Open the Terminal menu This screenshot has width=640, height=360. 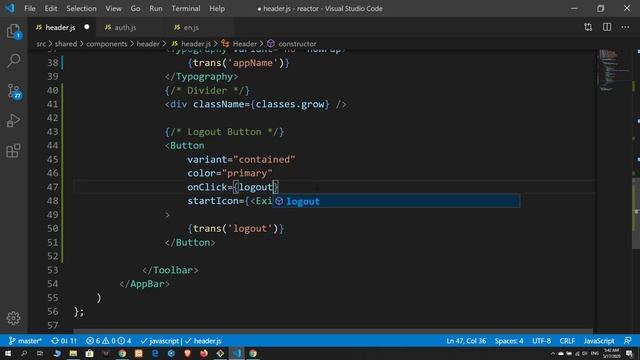click(x=186, y=8)
